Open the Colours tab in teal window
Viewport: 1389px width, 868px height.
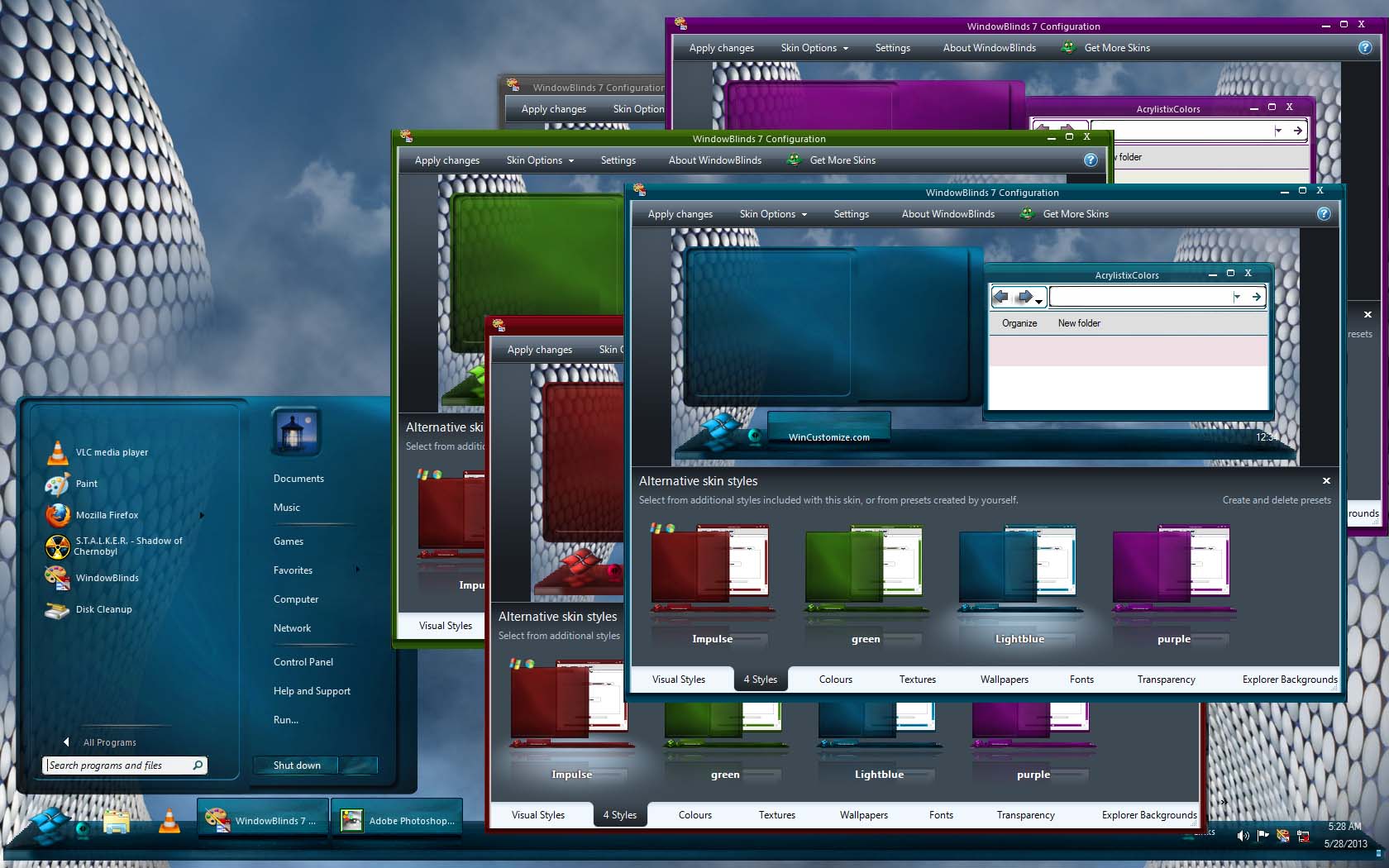pyautogui.click(x=836, y=680)
